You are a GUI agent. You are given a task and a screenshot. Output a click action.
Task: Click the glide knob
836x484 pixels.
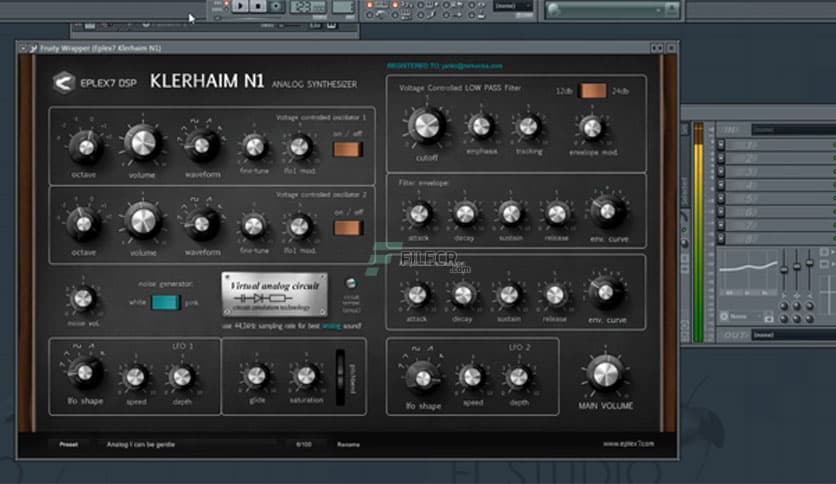point(256,376)
